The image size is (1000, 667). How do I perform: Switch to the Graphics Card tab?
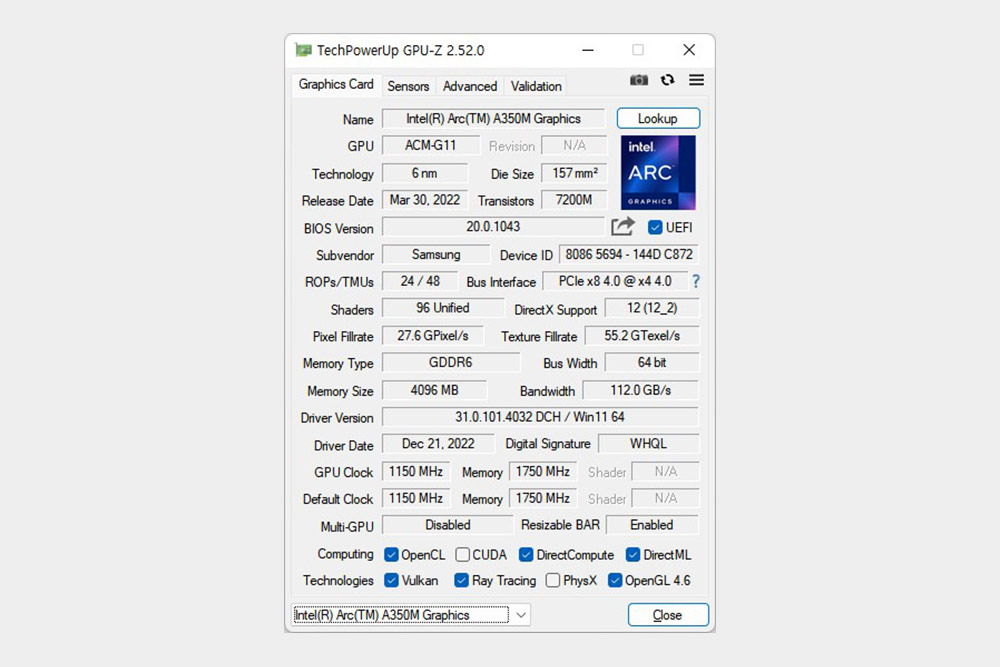click(x=336, y=84)
